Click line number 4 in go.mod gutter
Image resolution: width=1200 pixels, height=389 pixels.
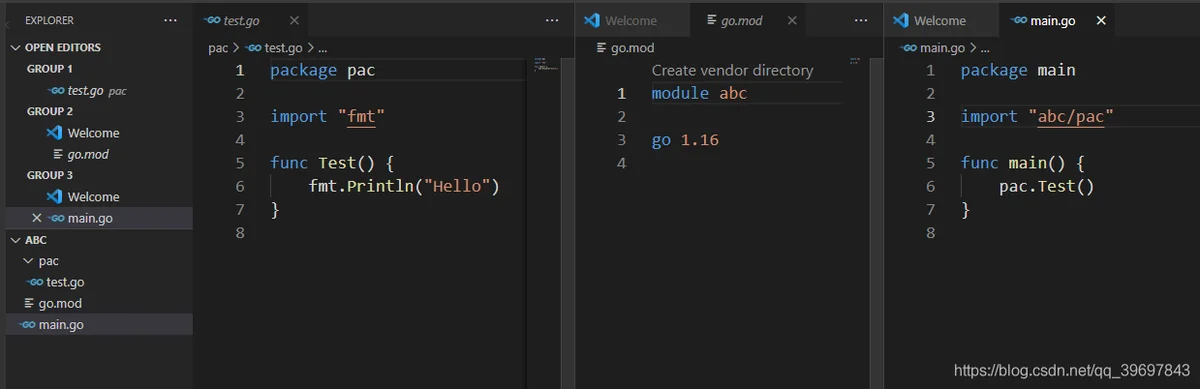pos(621,163)
